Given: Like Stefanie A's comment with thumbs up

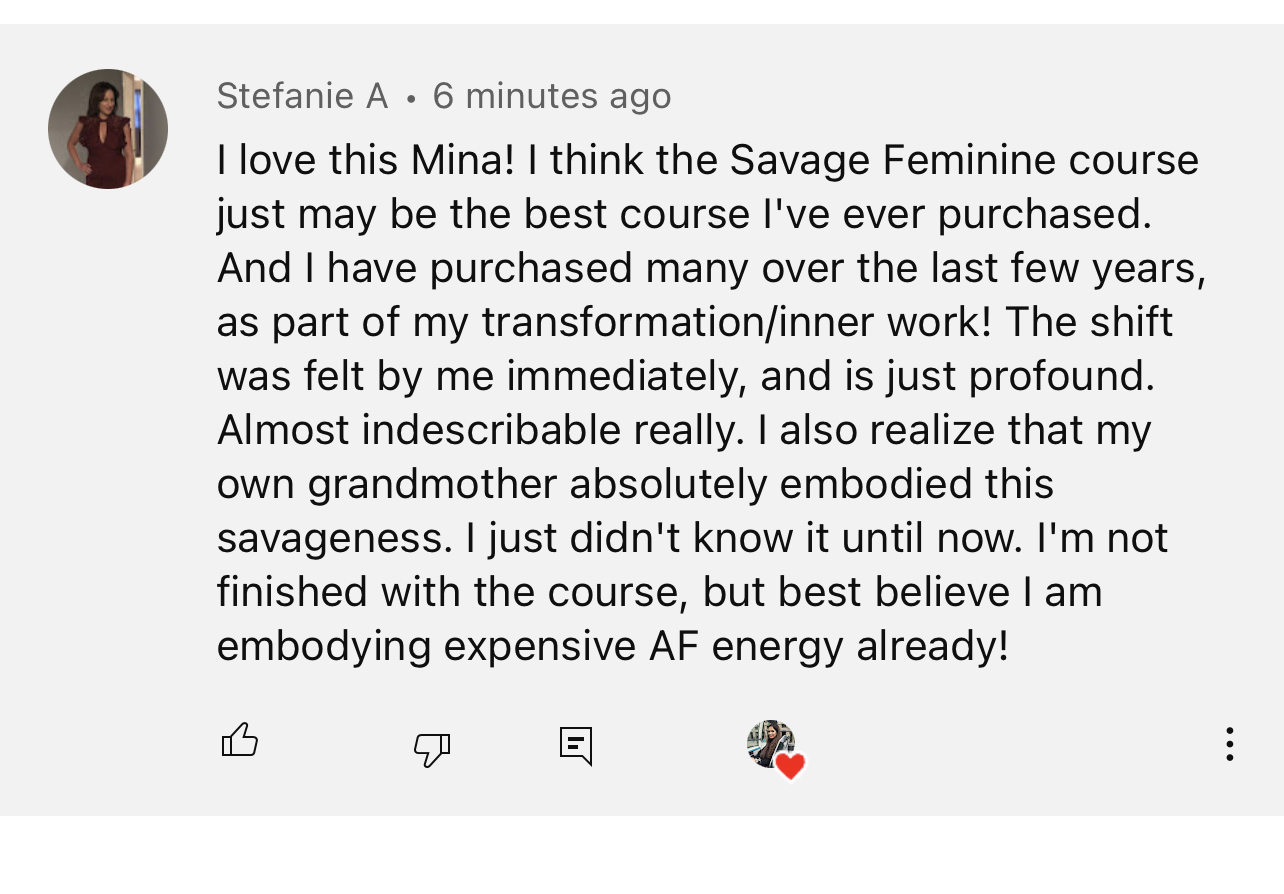Looking at the screenshot, I should 240,741.
